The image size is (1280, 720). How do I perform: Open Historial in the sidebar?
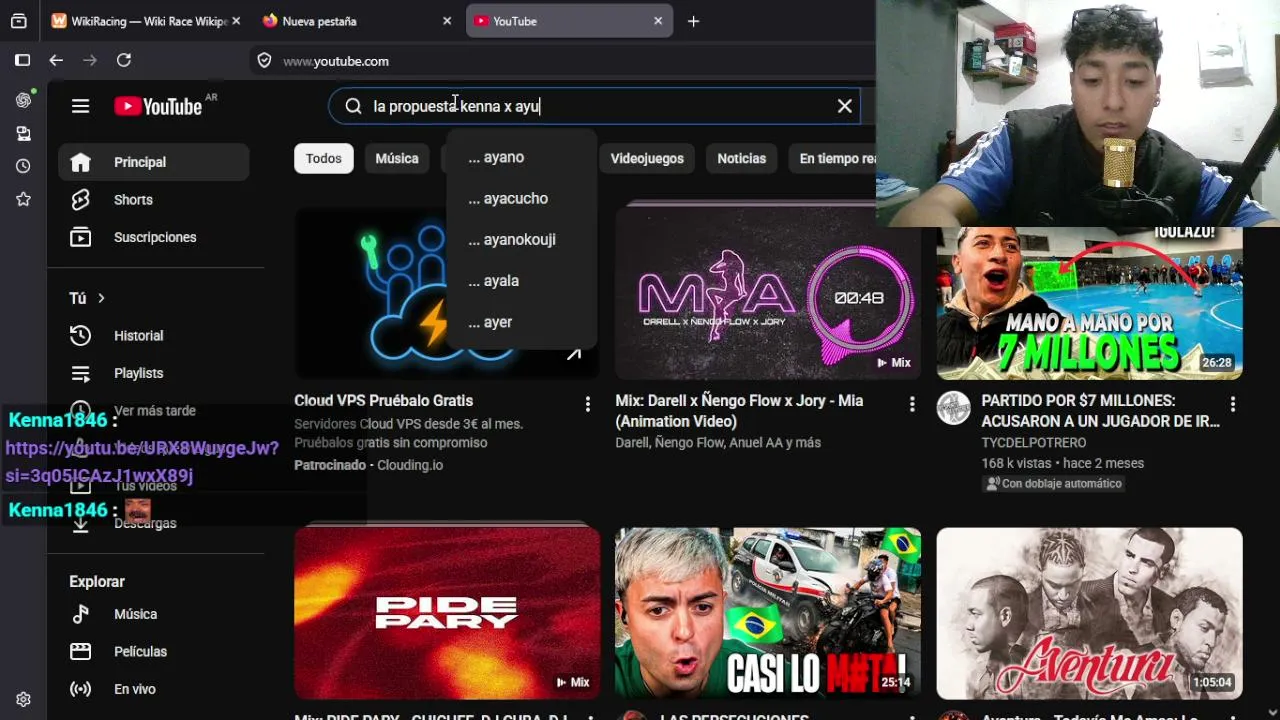coord(153,336)
